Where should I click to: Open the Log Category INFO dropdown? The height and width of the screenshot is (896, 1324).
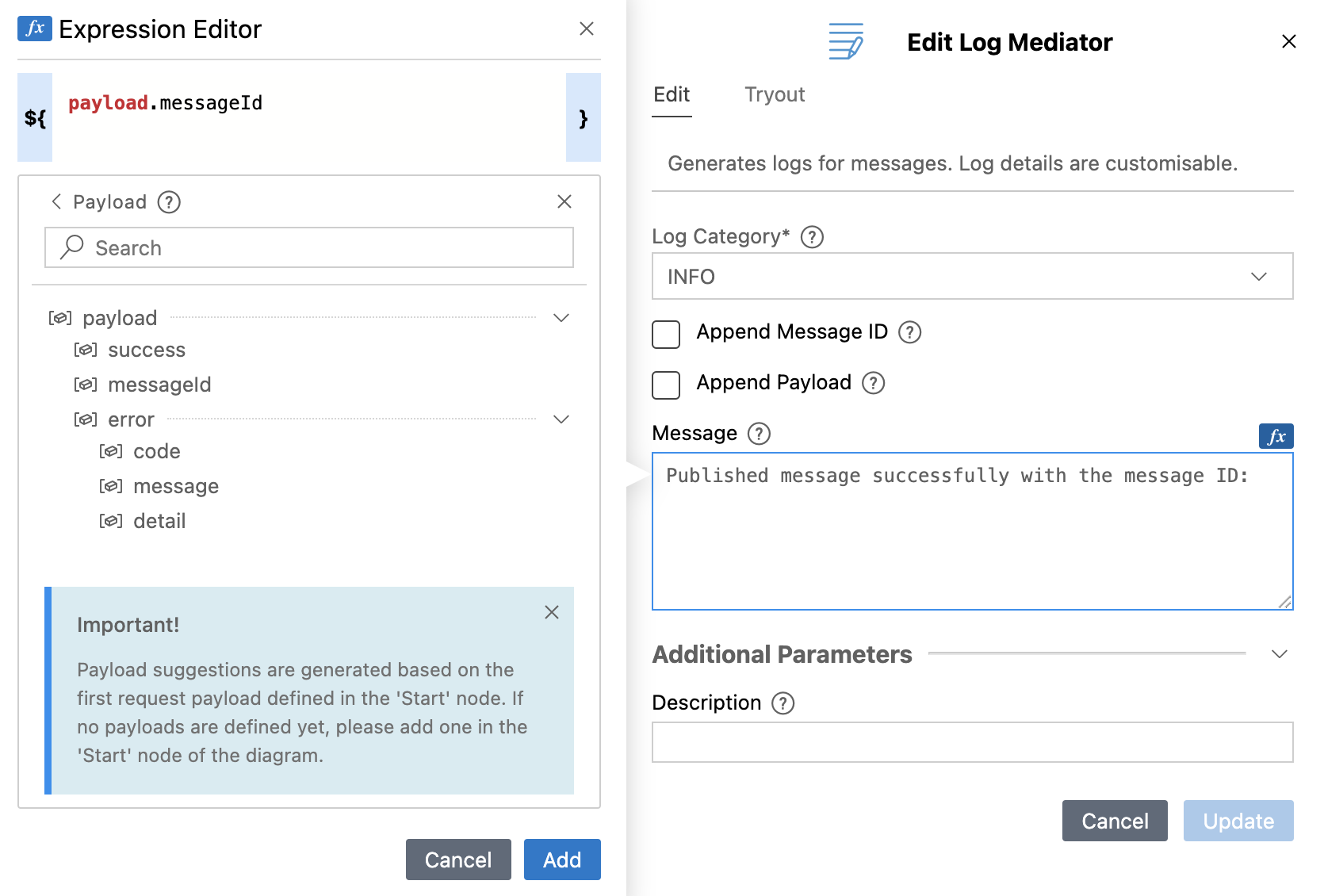[973, 276]
